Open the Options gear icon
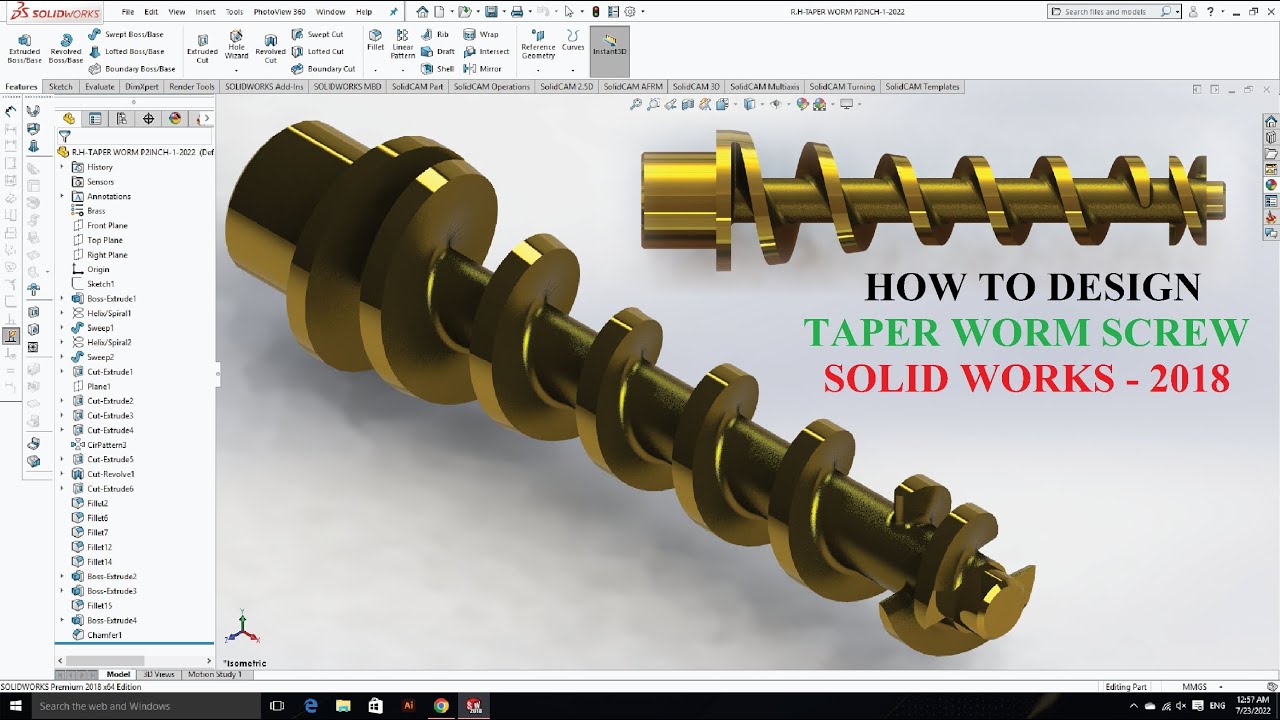The width and height of the screenshot is (1280, 720). [629, 12]
